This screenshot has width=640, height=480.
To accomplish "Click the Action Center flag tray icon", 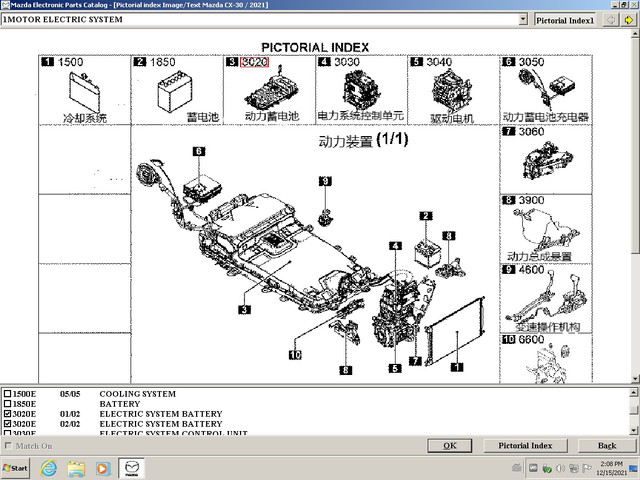I will 587,468.
